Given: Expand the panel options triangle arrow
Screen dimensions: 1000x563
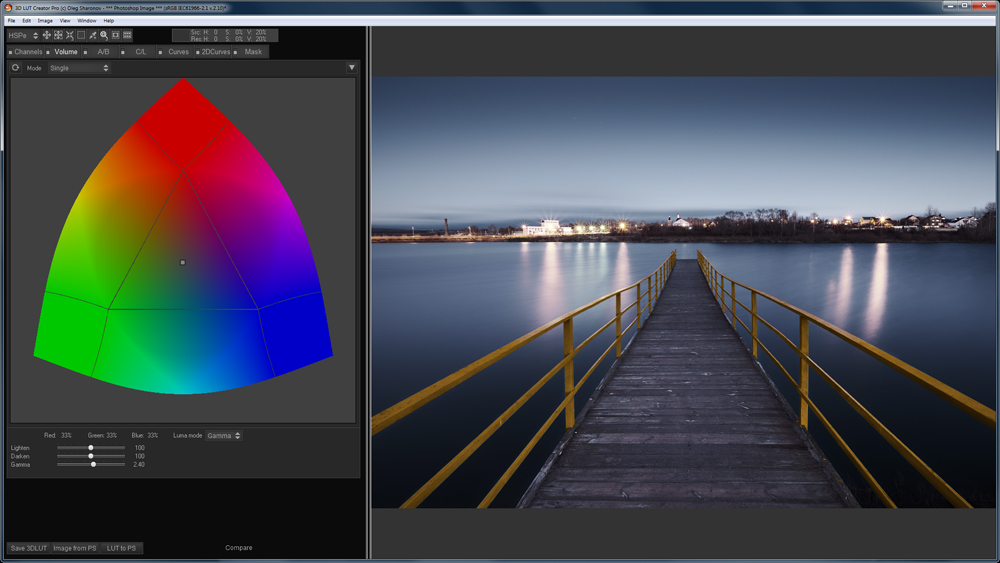Looking at the screenshot, I should (x=351, y=68).
